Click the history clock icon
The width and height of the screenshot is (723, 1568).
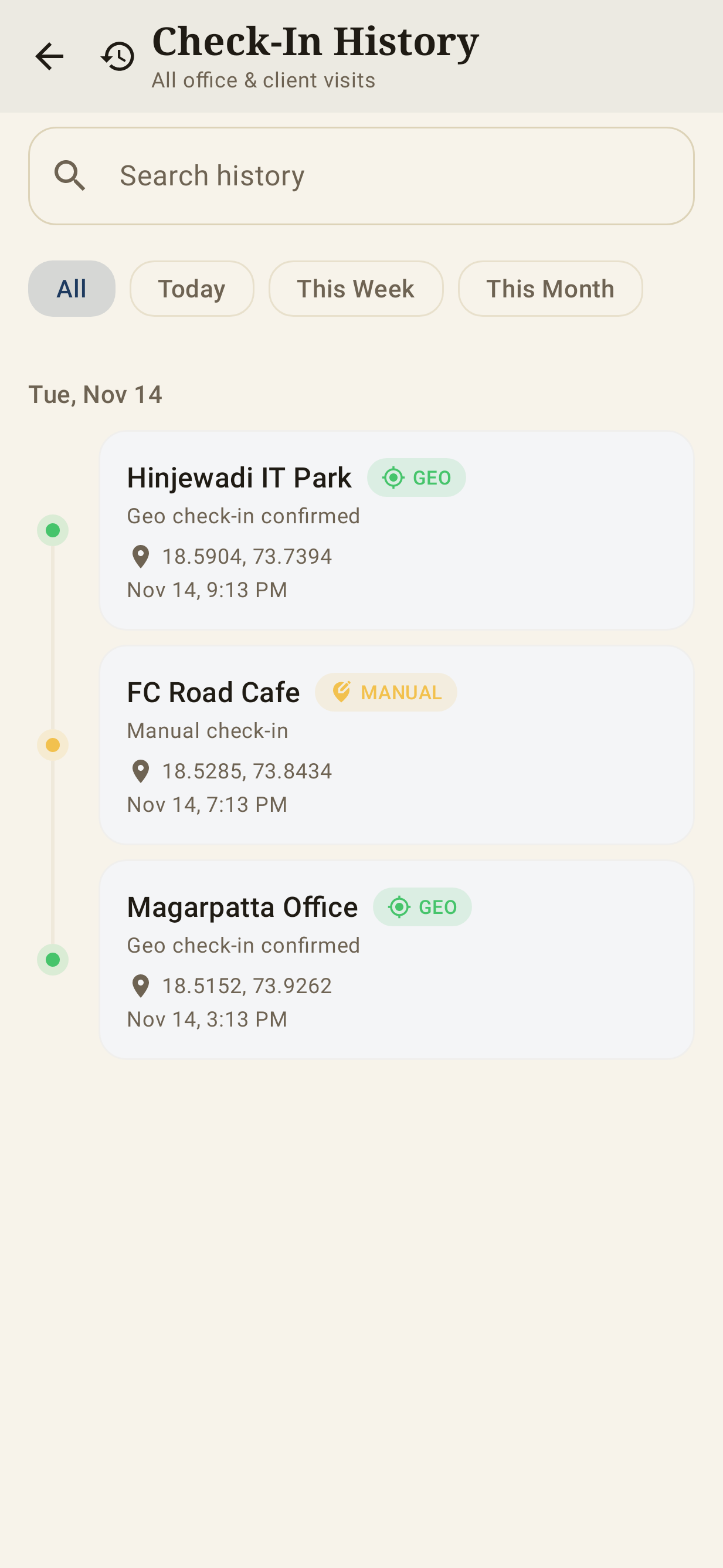118,57
